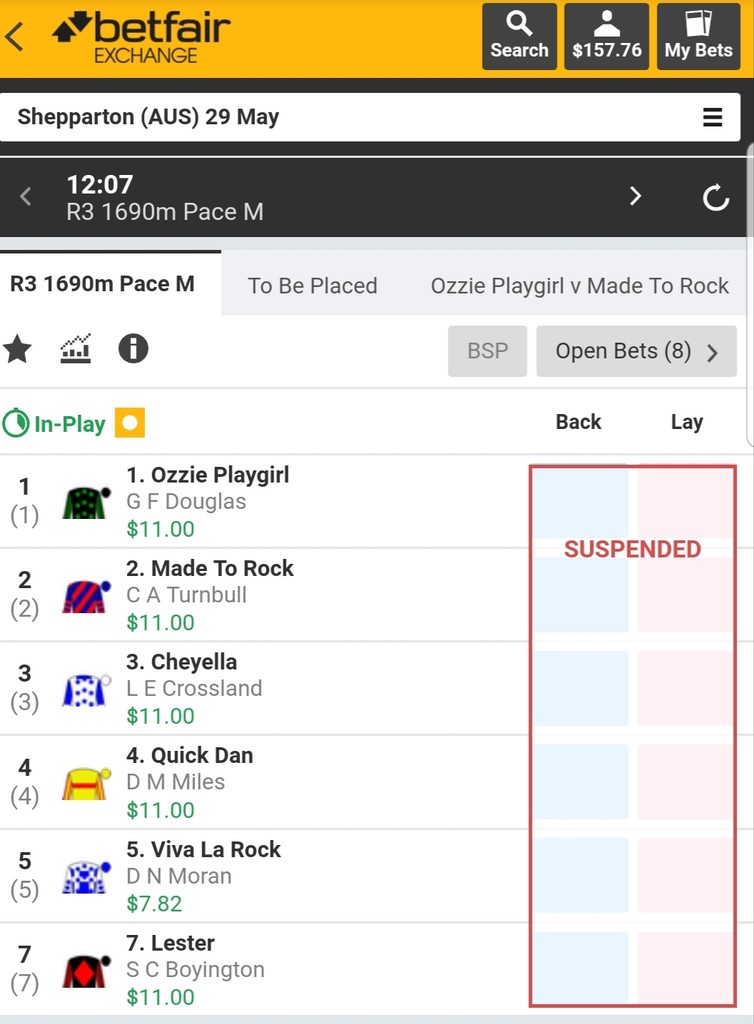Switch to Ozzie Playgirl v Made To Rock tab
754x1024 pixels.
(580, 285)
